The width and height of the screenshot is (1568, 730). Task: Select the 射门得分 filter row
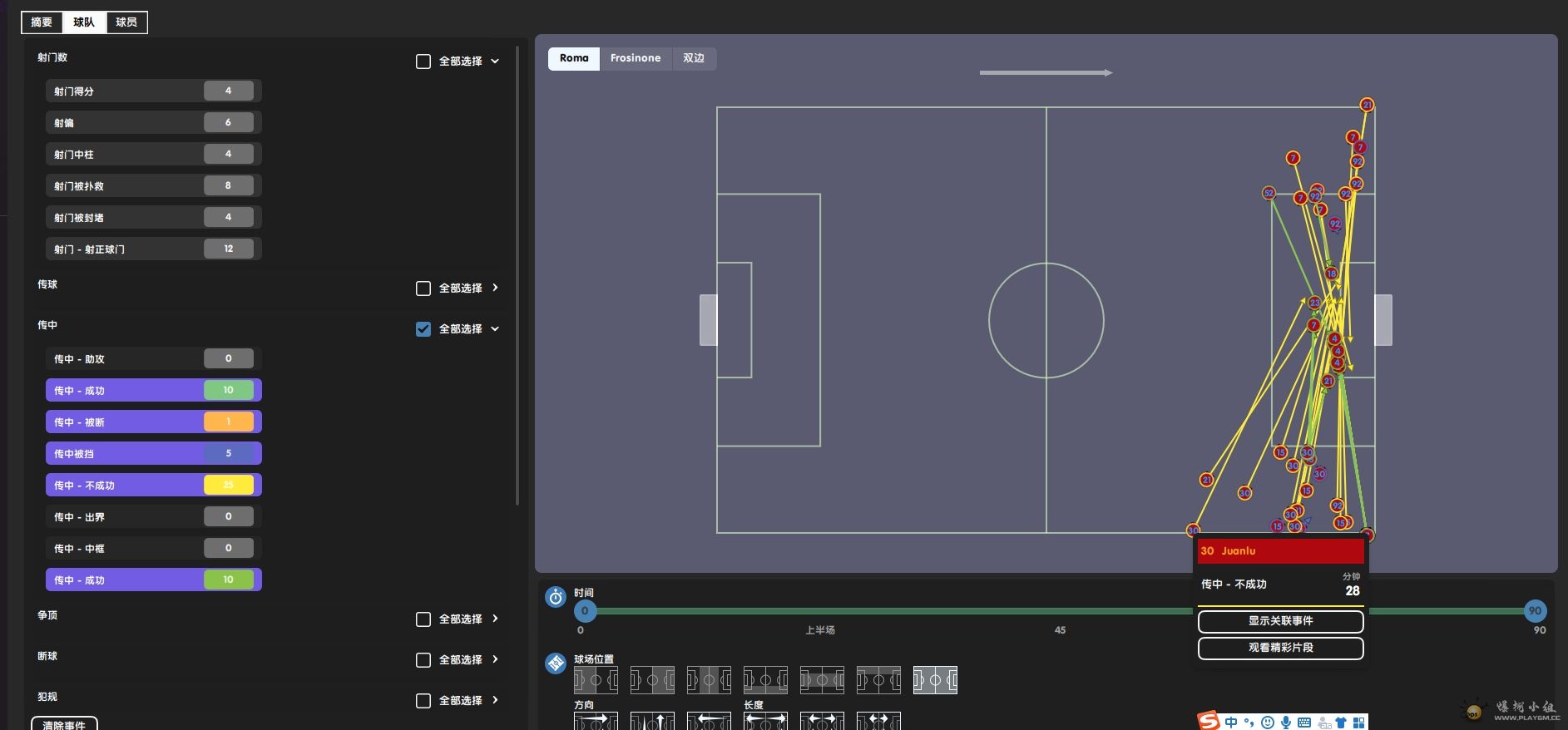pyautogui.click(x=154, y=91)
